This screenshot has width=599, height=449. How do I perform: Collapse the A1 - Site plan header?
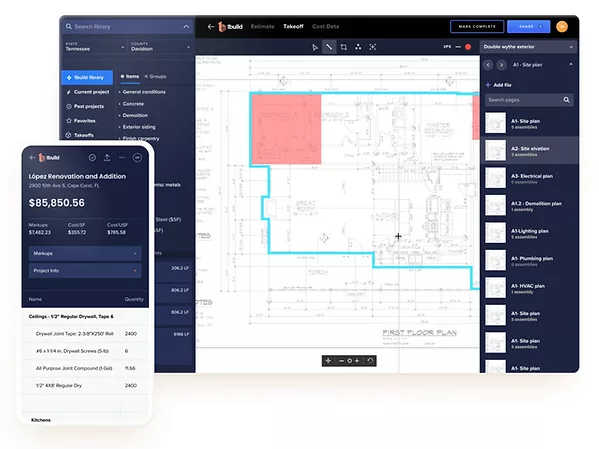pos(570,65)
